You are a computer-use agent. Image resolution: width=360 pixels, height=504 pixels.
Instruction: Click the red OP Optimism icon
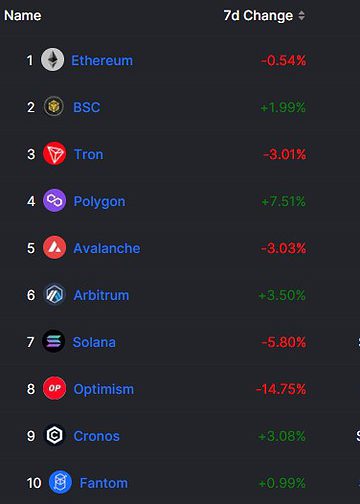[54, 389]
